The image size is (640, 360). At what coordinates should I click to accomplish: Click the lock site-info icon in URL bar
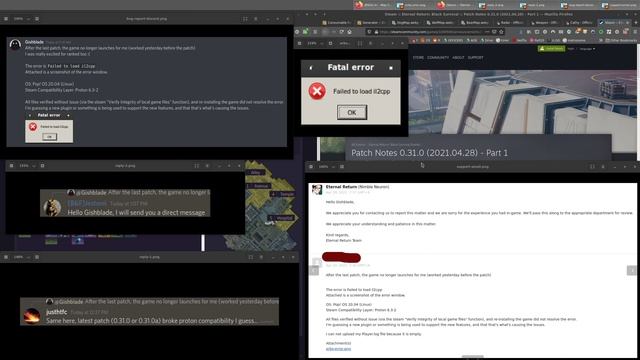(376, 32)
